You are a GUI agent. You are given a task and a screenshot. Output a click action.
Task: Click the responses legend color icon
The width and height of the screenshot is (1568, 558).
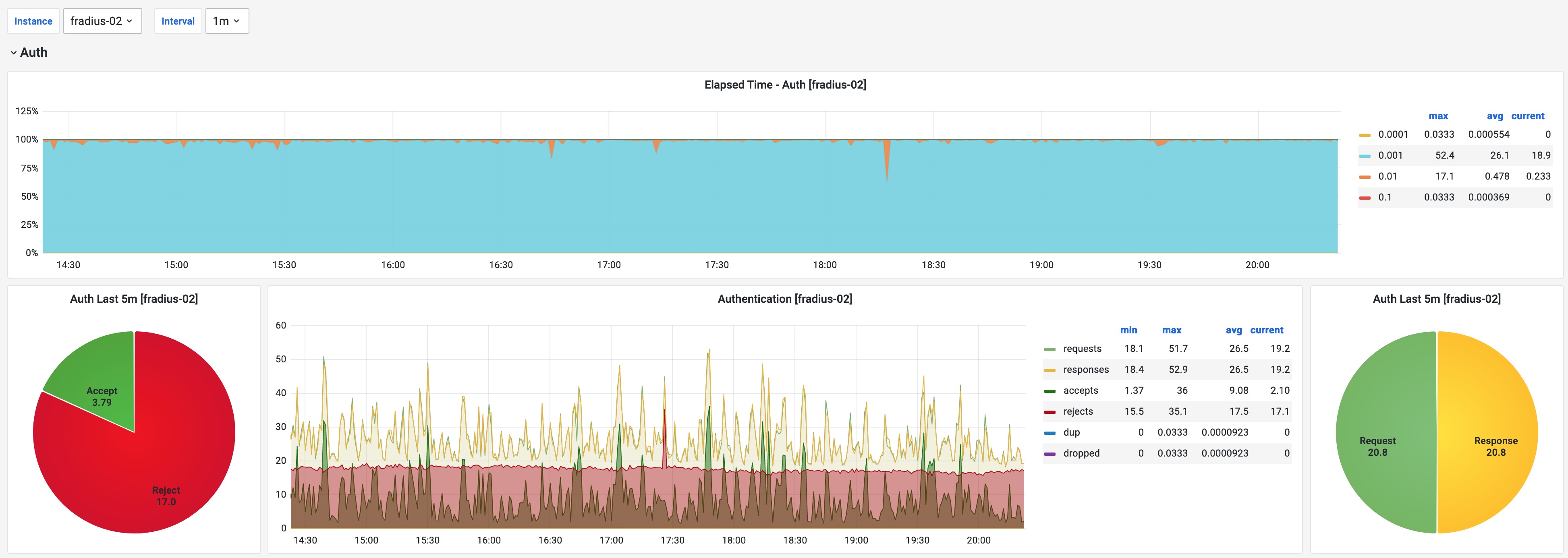point(1049,370)
